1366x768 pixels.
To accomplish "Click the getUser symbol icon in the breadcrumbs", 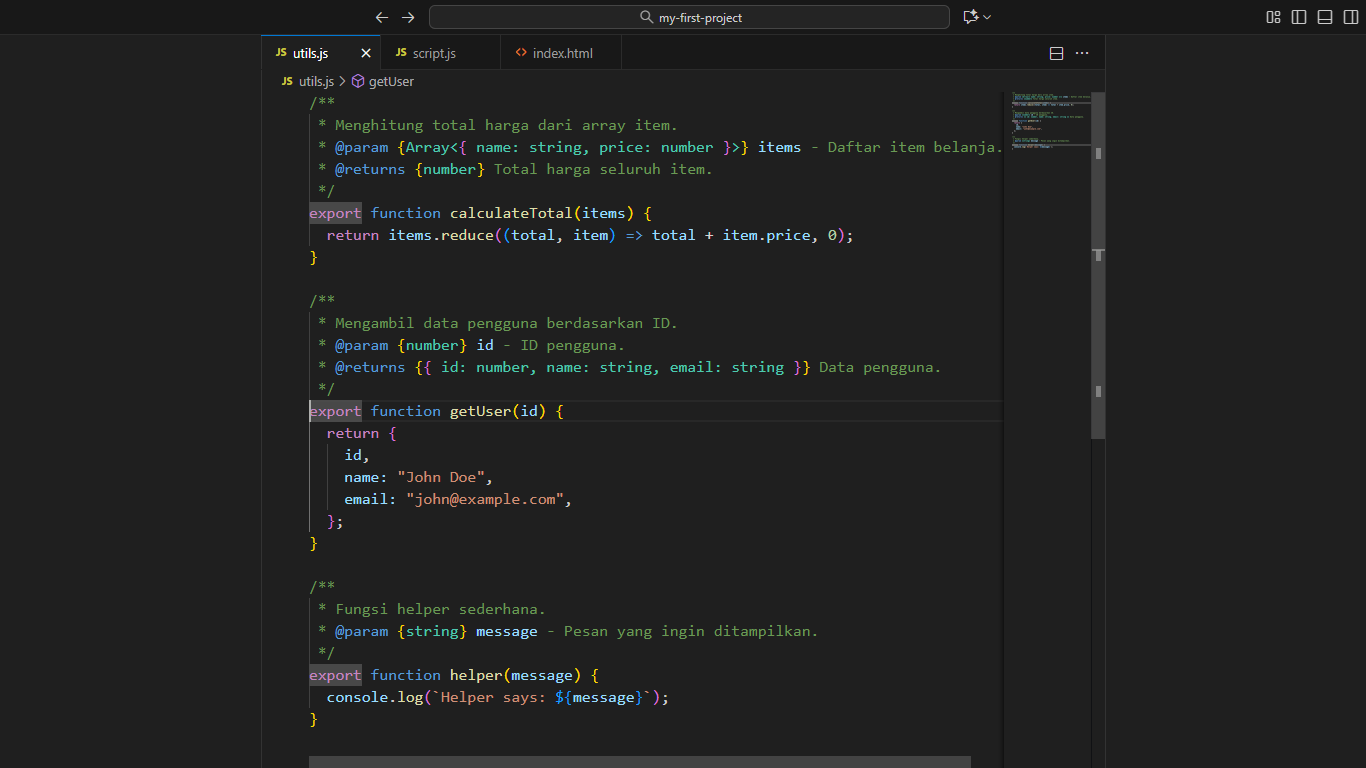I will [x=357, y=81].
